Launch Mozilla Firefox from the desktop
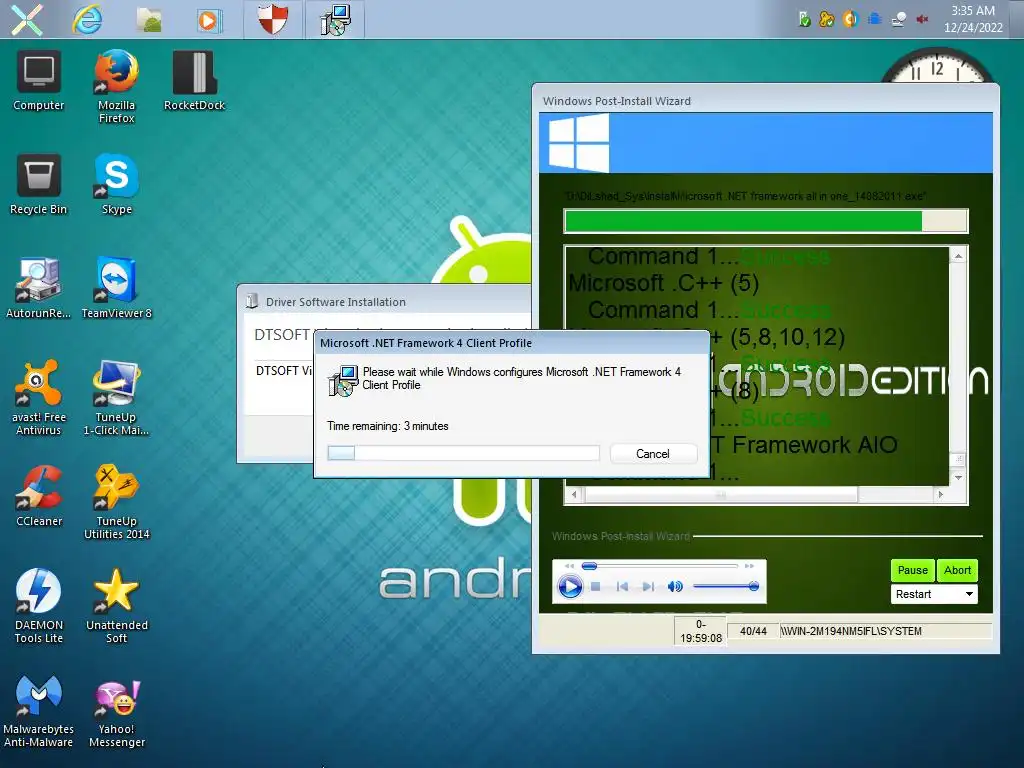This screenshot has height=768, width=1024. coord(116,86)
